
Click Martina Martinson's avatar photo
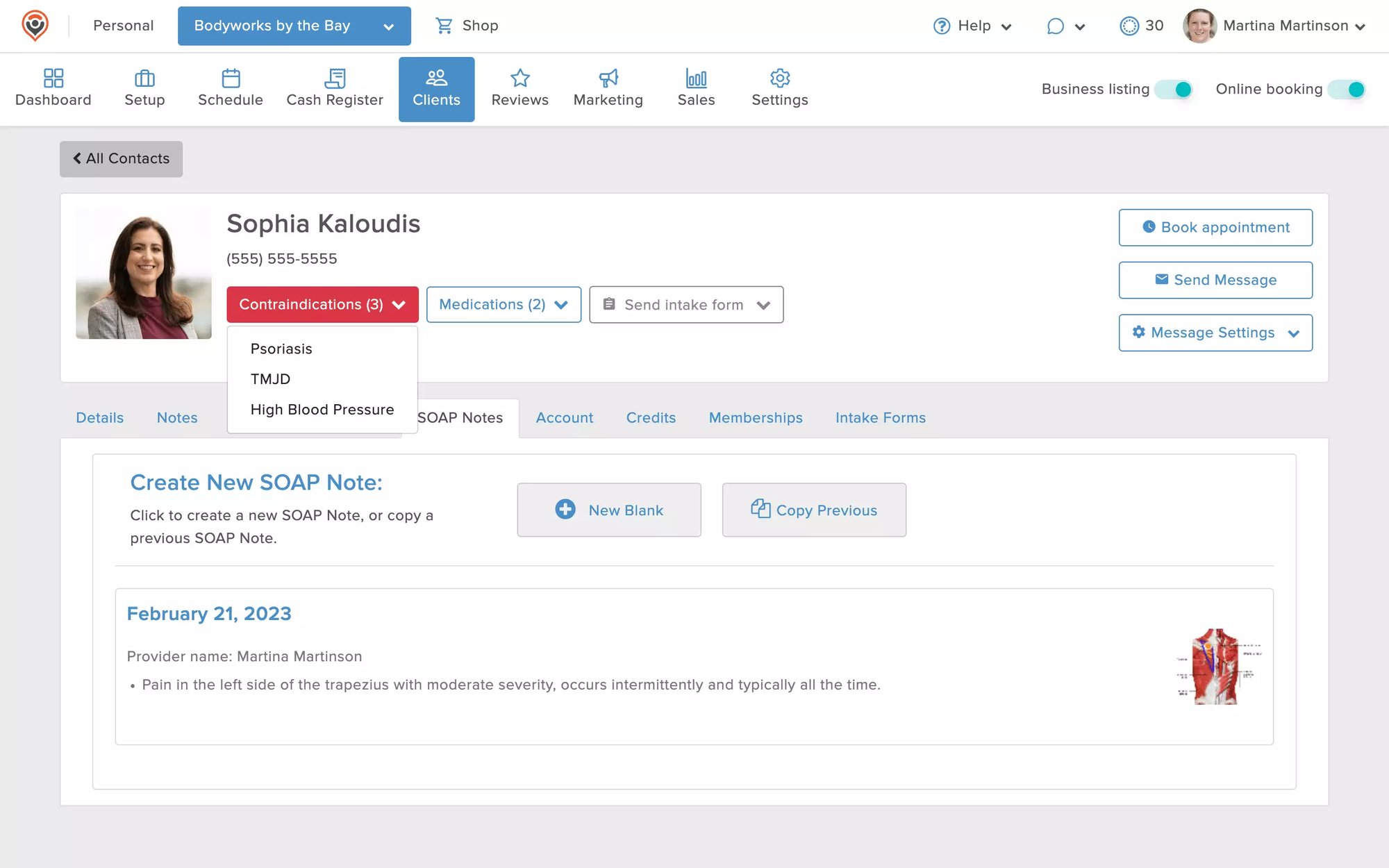1199,26
